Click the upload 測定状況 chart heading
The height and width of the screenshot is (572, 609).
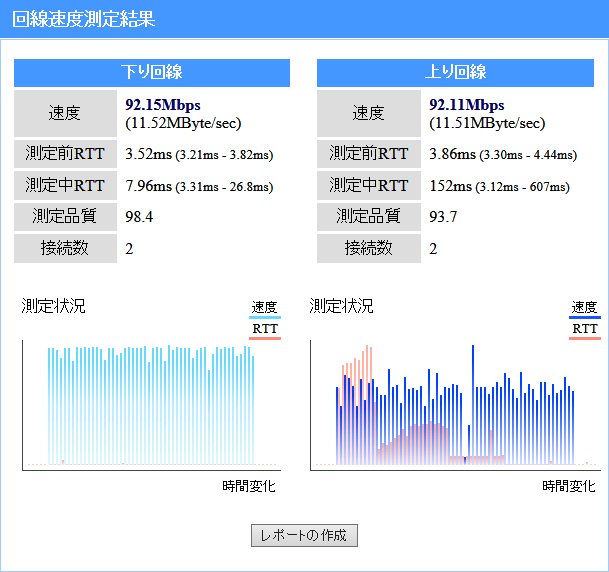[341, 306]
